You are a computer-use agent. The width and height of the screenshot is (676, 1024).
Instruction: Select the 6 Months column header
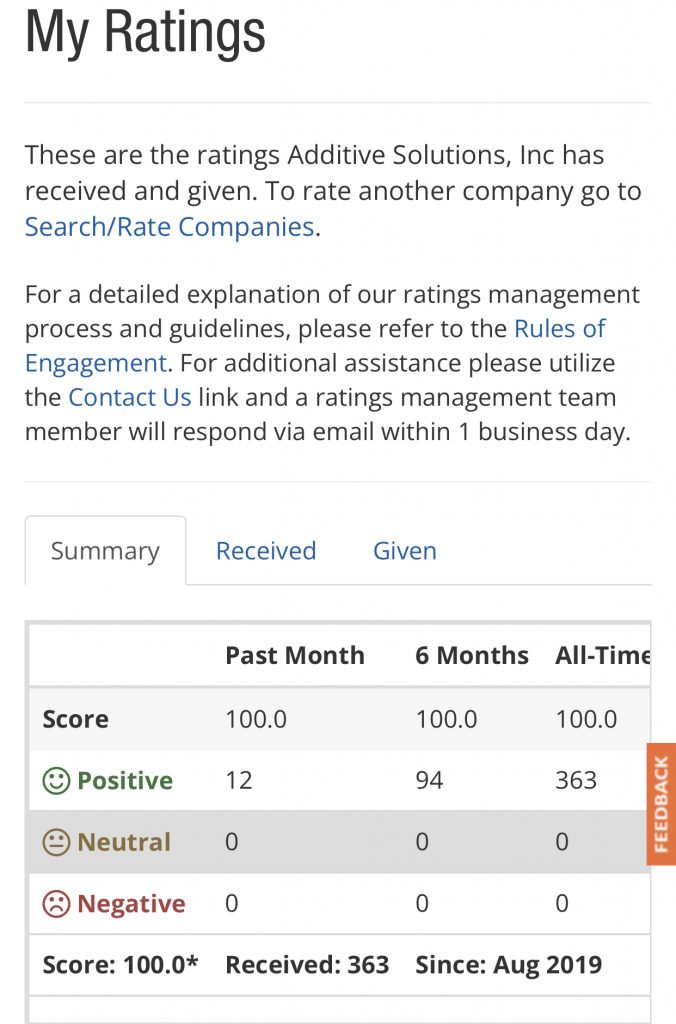[x=472, y=656]
